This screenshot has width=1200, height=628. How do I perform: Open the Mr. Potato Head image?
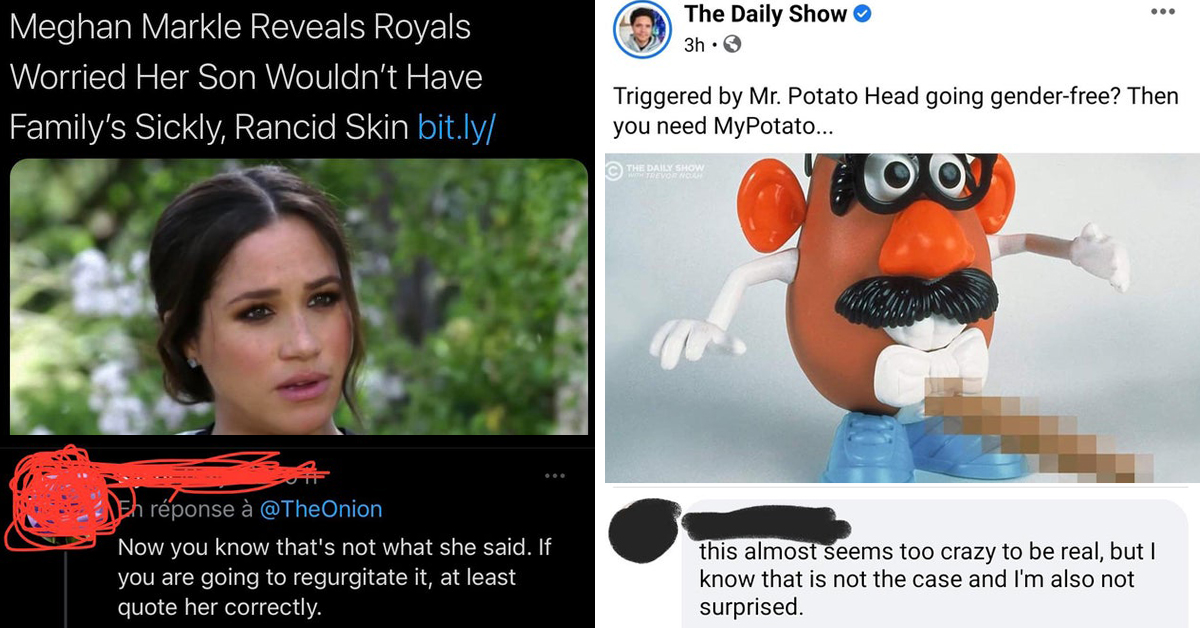pyautogui.click(x=902, y=317)
